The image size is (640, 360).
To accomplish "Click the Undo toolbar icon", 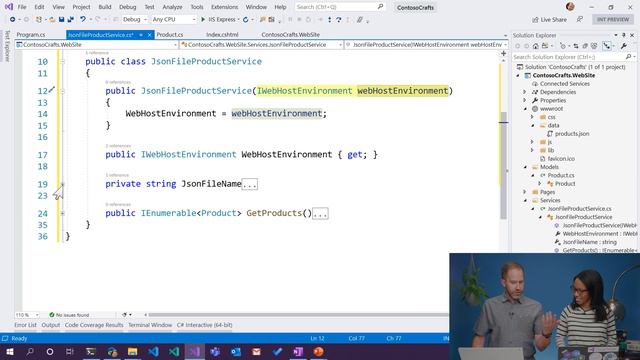I will coord(83,19).
